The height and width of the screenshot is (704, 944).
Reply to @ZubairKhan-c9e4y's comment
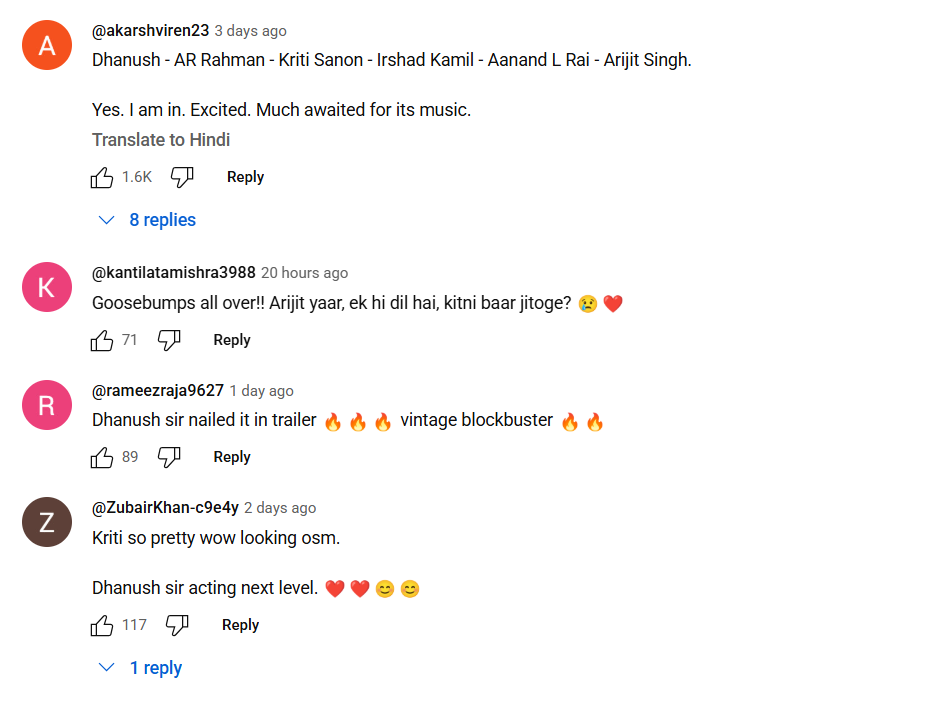240,625
